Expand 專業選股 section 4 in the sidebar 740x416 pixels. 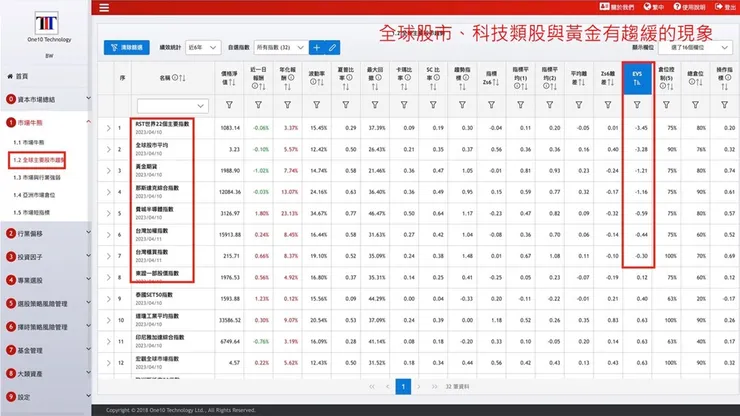point(46,280)
